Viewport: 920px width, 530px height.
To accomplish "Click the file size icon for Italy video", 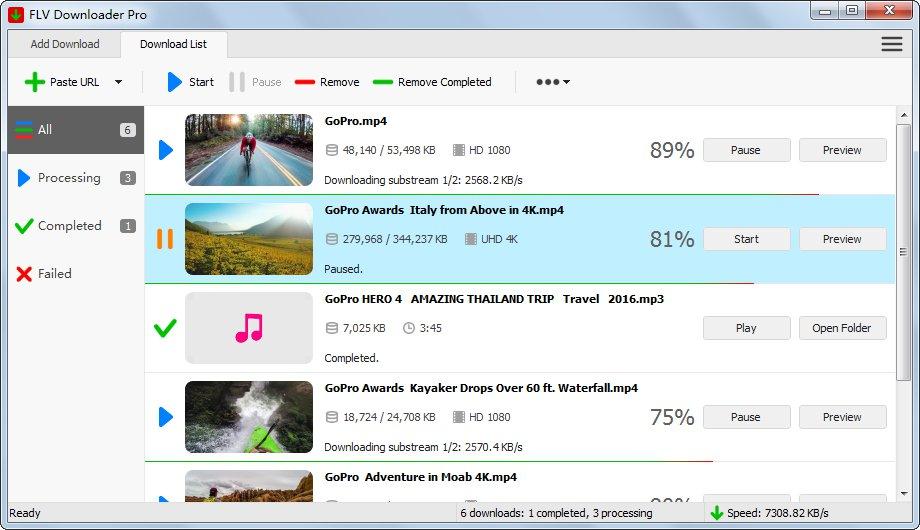I will [332, 239].
